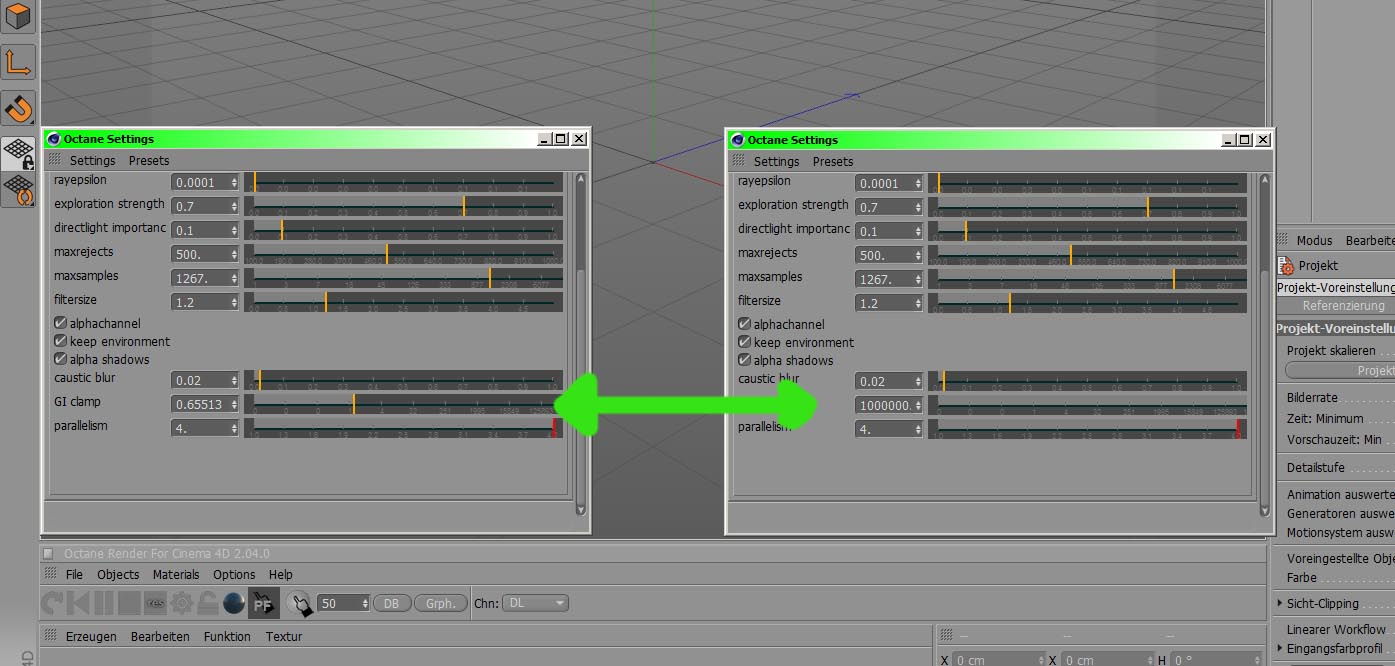Click the pointing-hand picker icon
The height and width of the screenshot is (666, 1395).
click(x=300, y=603)
